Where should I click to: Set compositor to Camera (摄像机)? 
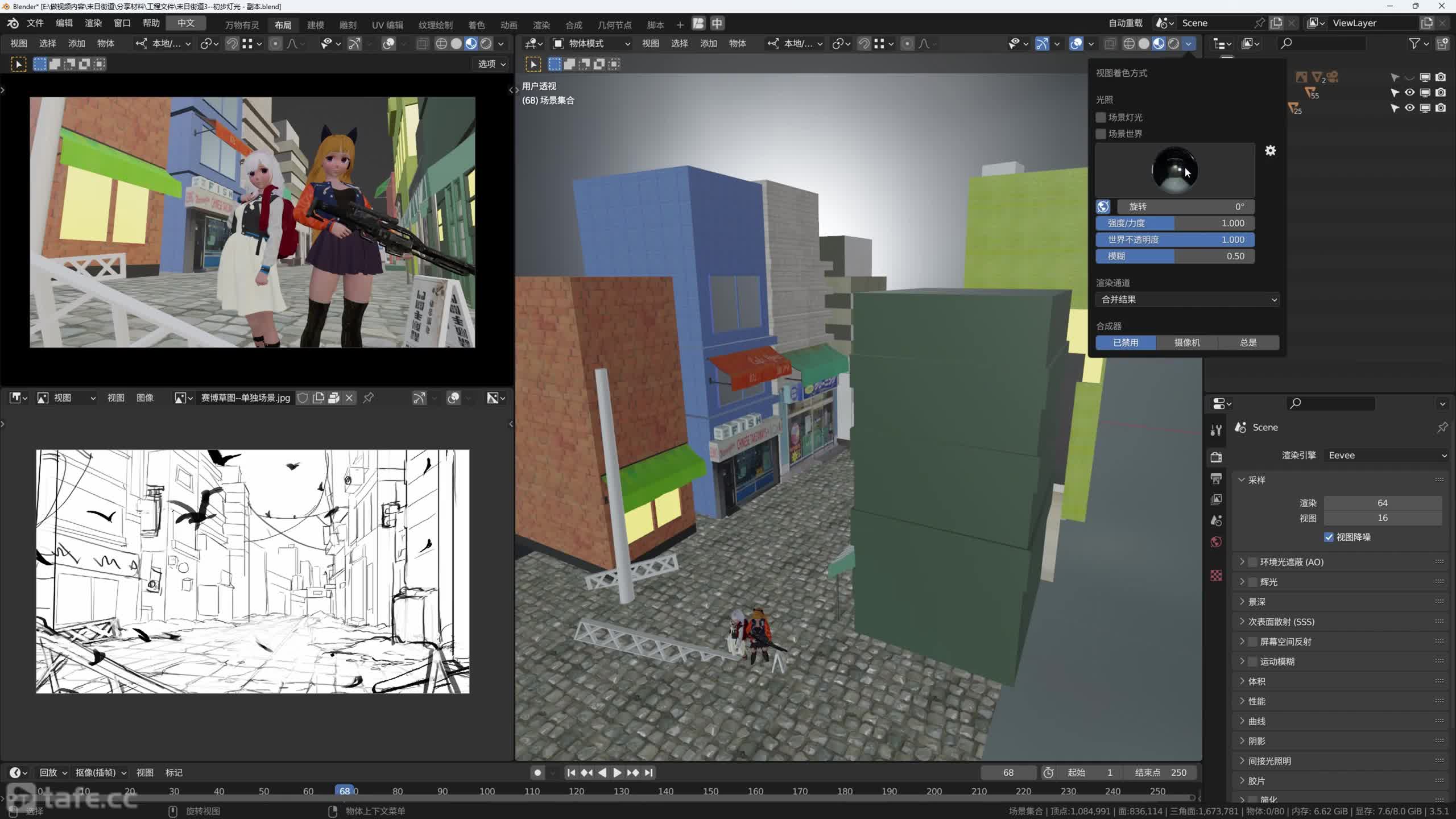[x=1187, y=342]
